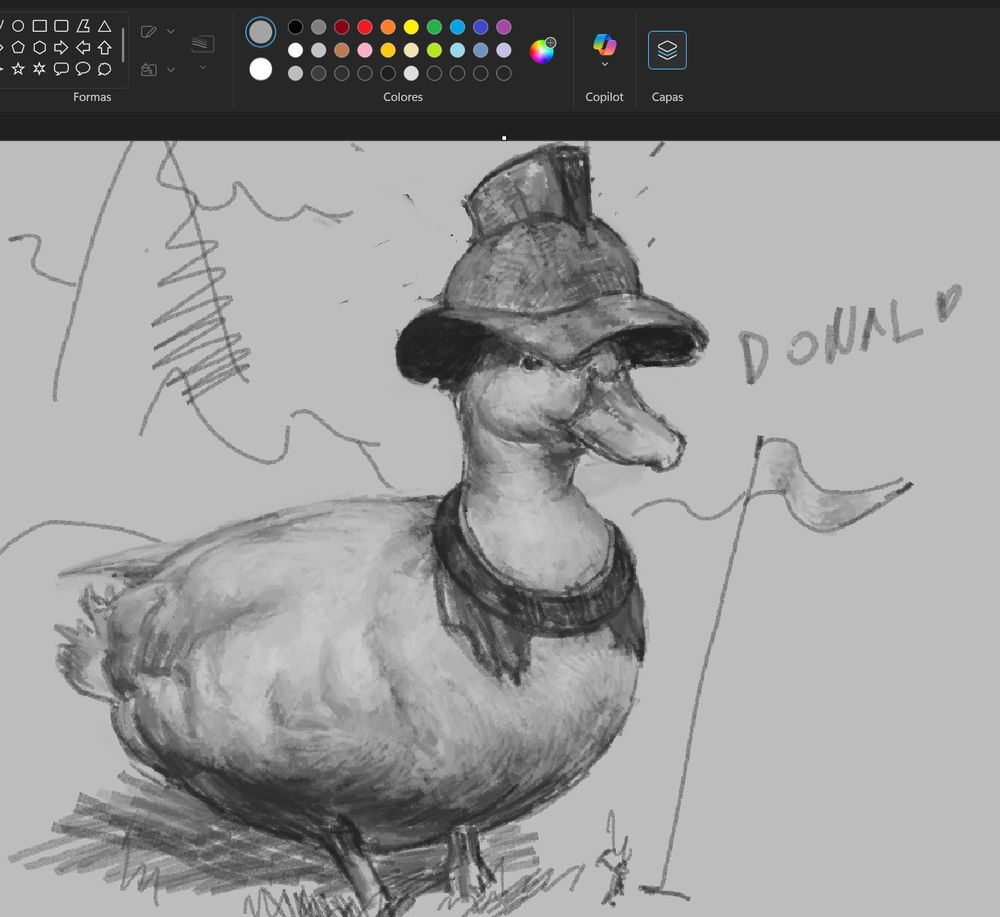
Task: Select the Polygon shape
Action: point(83,26)
